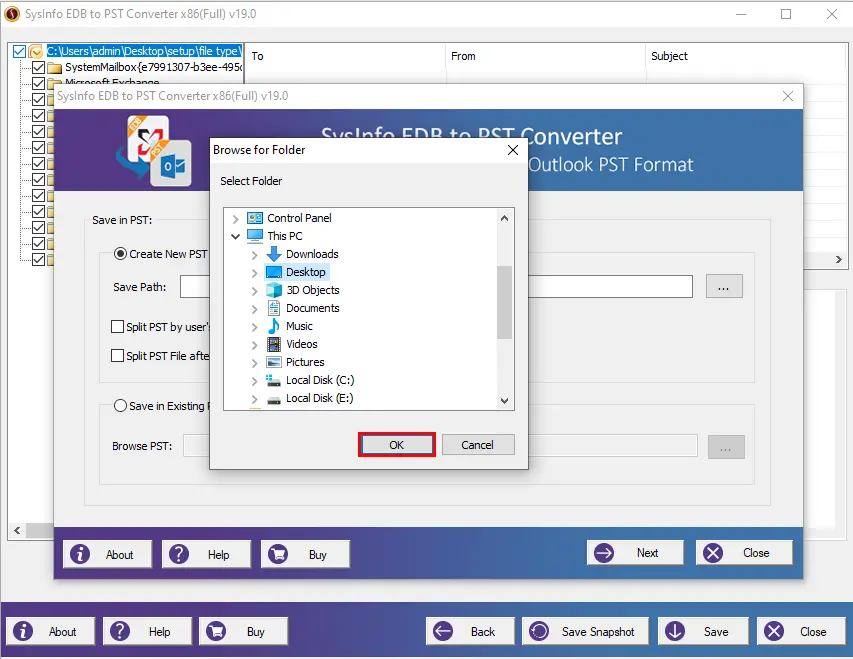Expand the Documents folder node
Viewport: 853px width, 659px height.
(255, 309)
